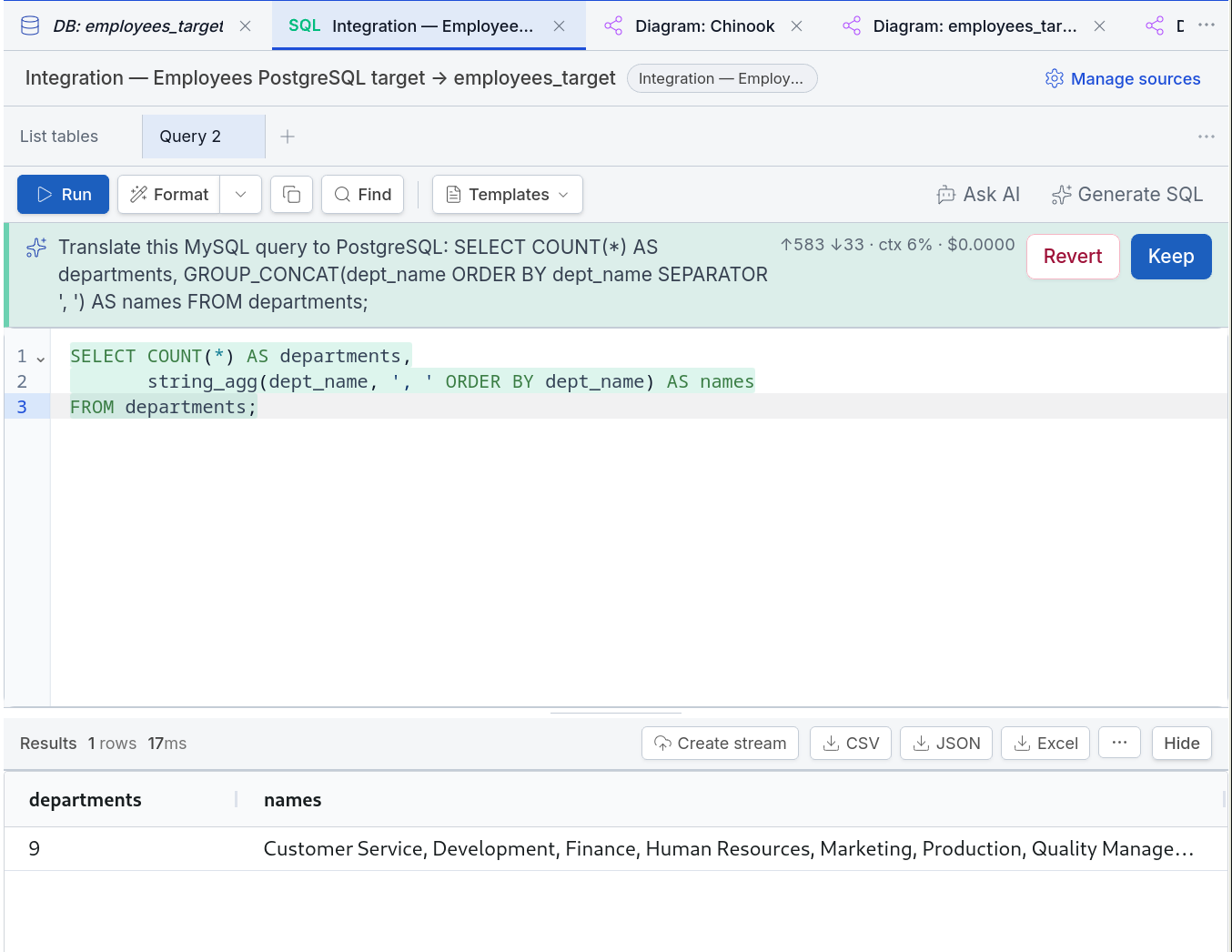The image size is (1232, 952).
Task: Revert the AI-generated translation
Action: pyautogui.click(x=1073, y=257)
